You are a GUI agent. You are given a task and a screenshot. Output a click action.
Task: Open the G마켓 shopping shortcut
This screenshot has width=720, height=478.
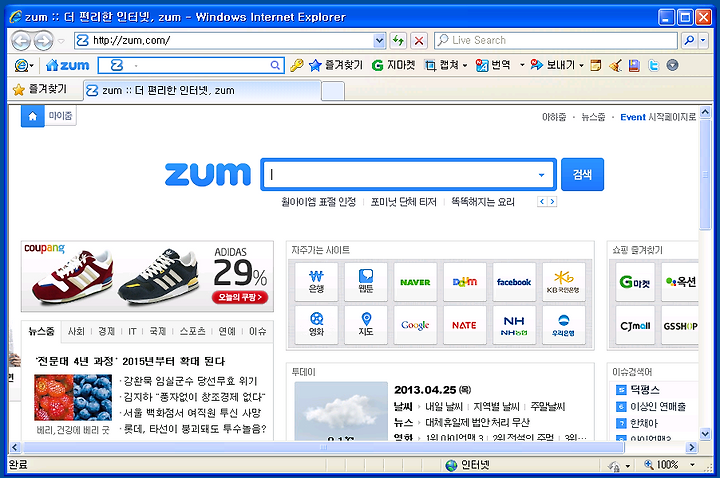pos(635,282)
